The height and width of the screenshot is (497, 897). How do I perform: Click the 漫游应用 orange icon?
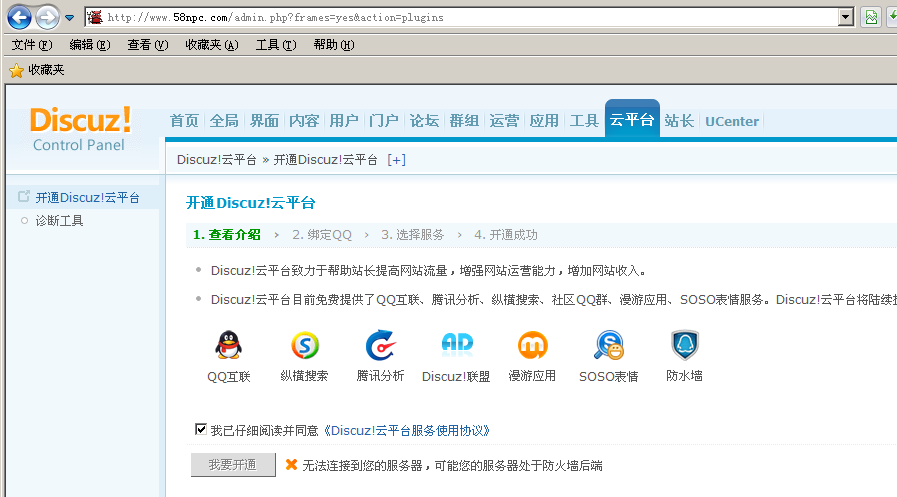tap(533, 345)
